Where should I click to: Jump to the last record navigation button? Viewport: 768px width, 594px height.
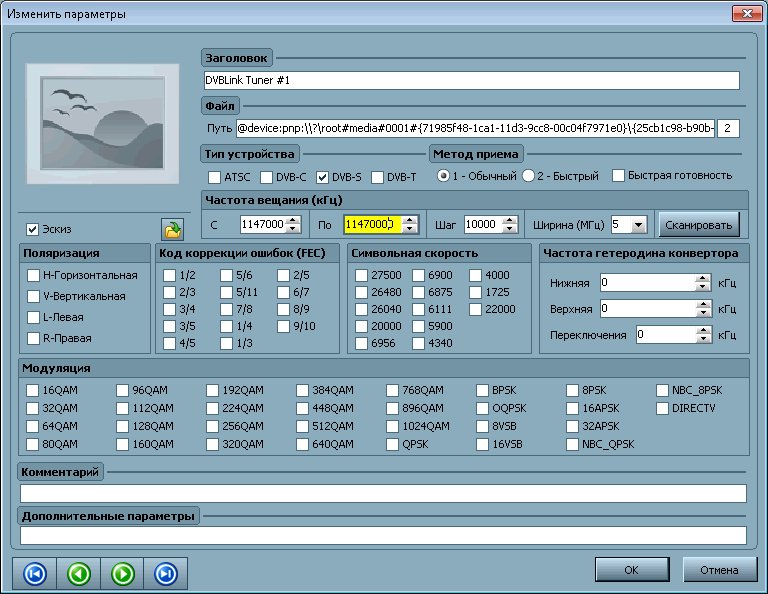tap(166, 573)
